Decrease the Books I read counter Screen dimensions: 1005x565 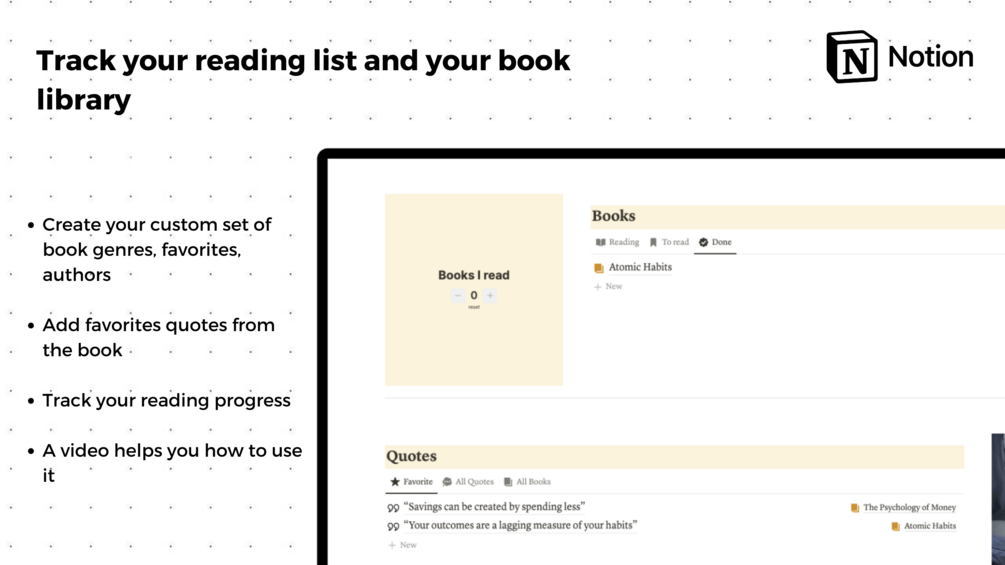click(458, 296)
